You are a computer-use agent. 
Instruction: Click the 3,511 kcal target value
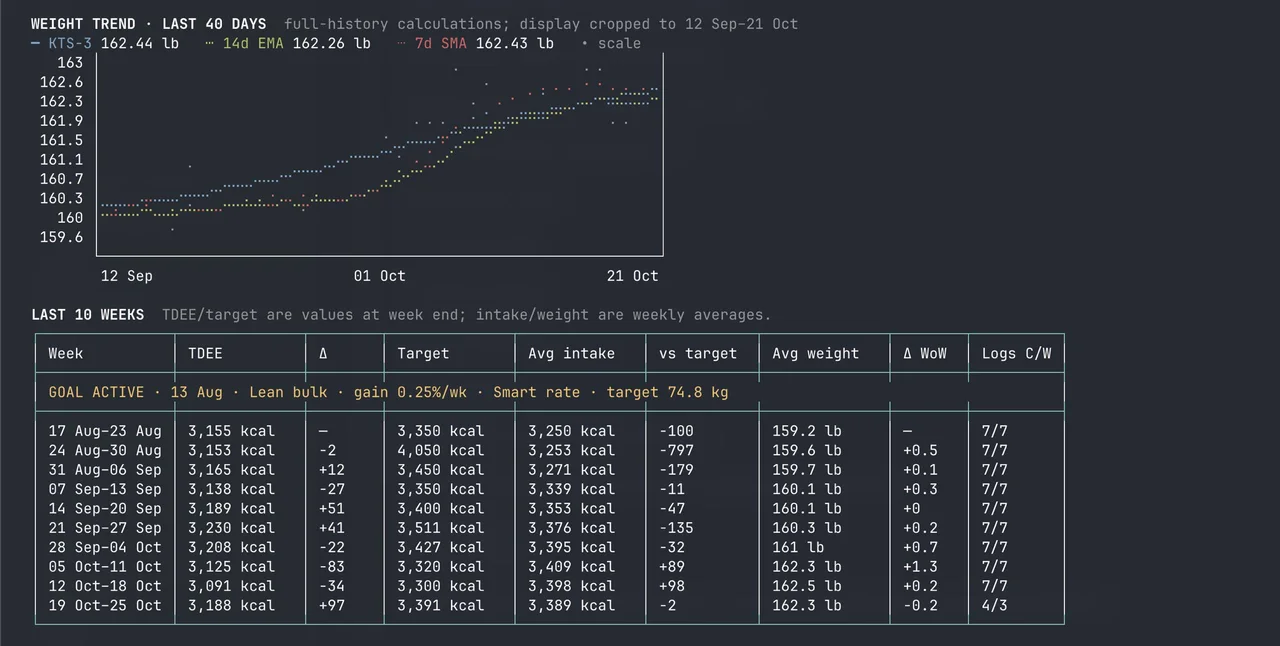[x=441, y=528]
